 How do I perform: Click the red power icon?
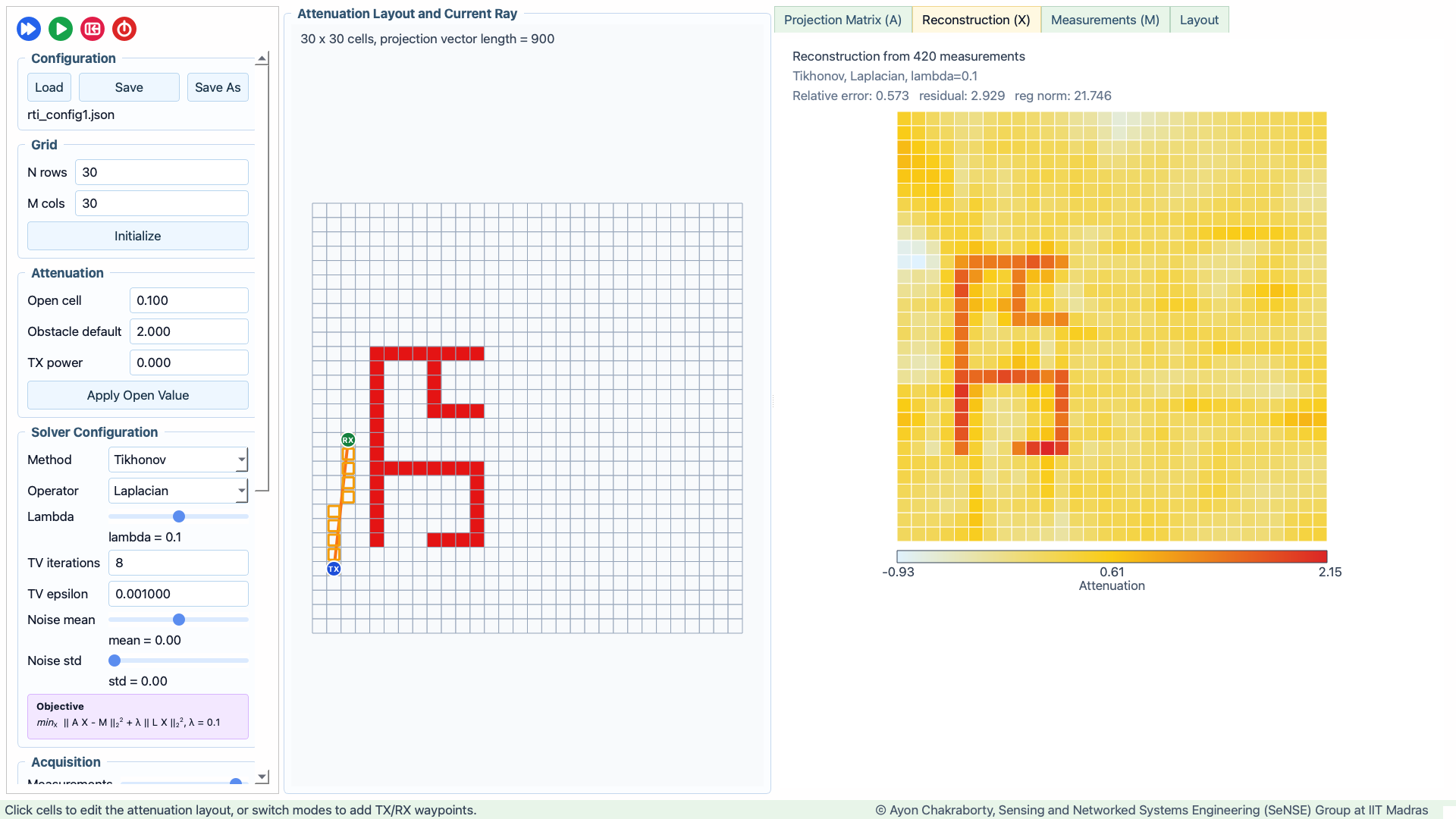pyautogui.click(x=124, y=29)
